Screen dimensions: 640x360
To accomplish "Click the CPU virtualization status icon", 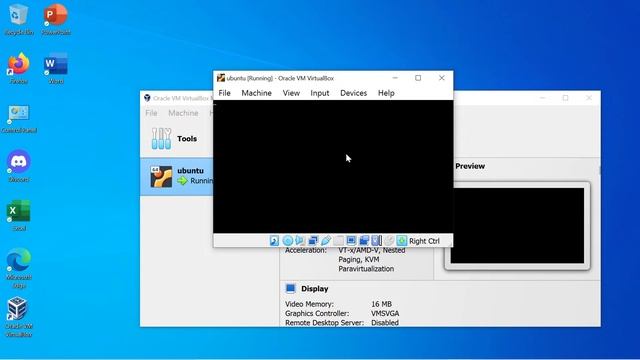I will point(376,241).
